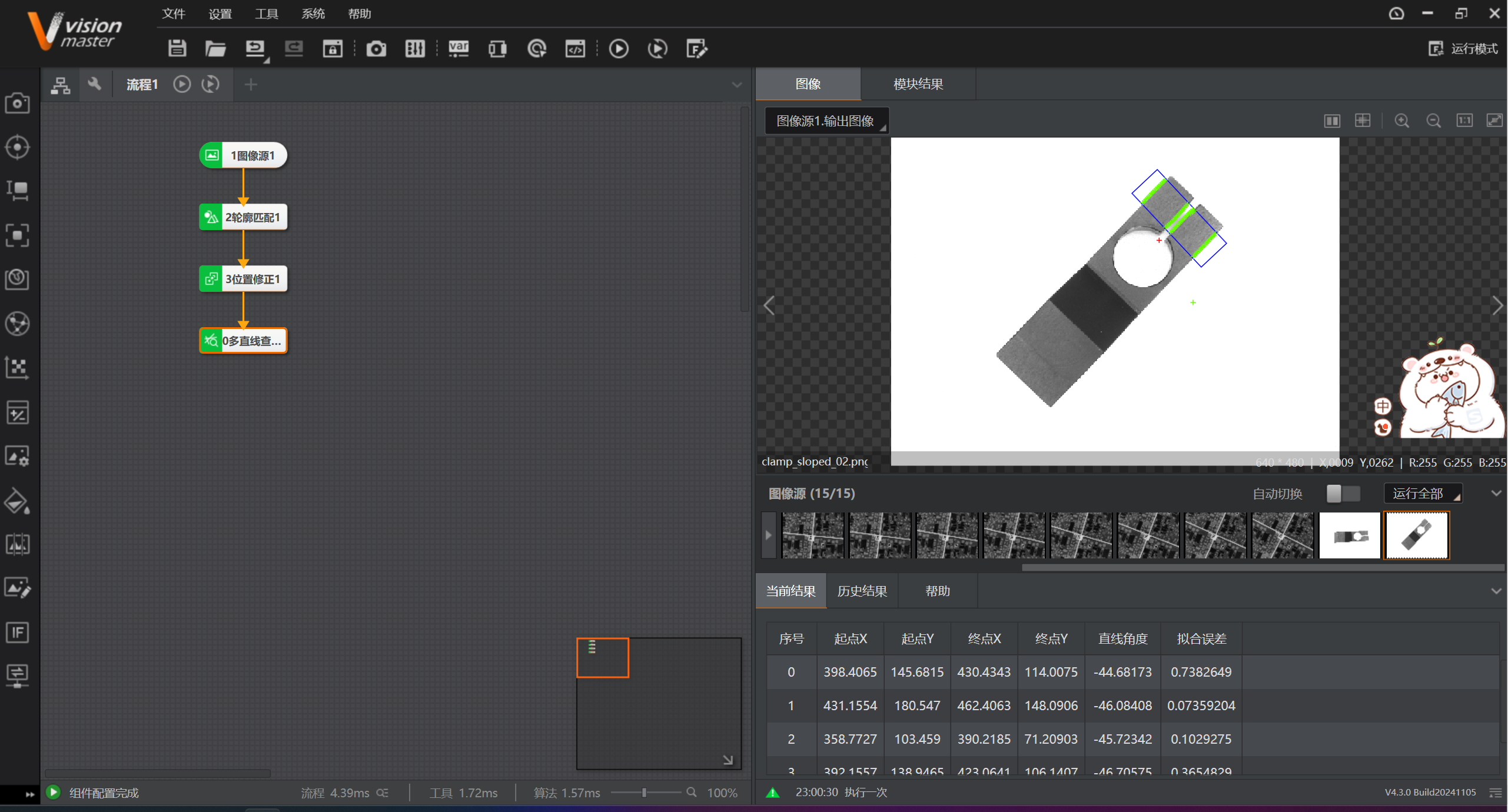
Task: Collapse the 图像源 panel chevron
Action: pyautogui.click(x=1496, y=494)
